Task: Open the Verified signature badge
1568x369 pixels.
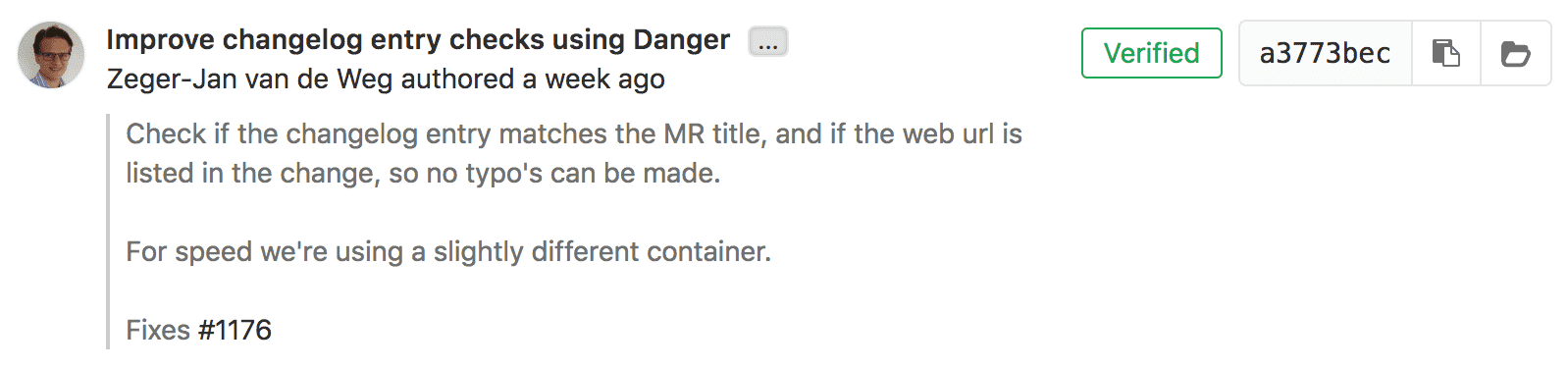Action: click(1151, 53)
